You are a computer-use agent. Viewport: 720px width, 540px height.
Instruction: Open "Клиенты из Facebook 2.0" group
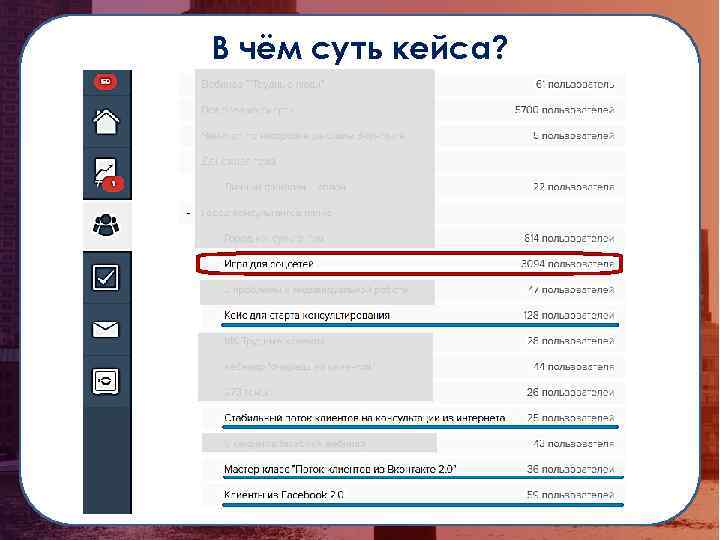pos(284,495)
